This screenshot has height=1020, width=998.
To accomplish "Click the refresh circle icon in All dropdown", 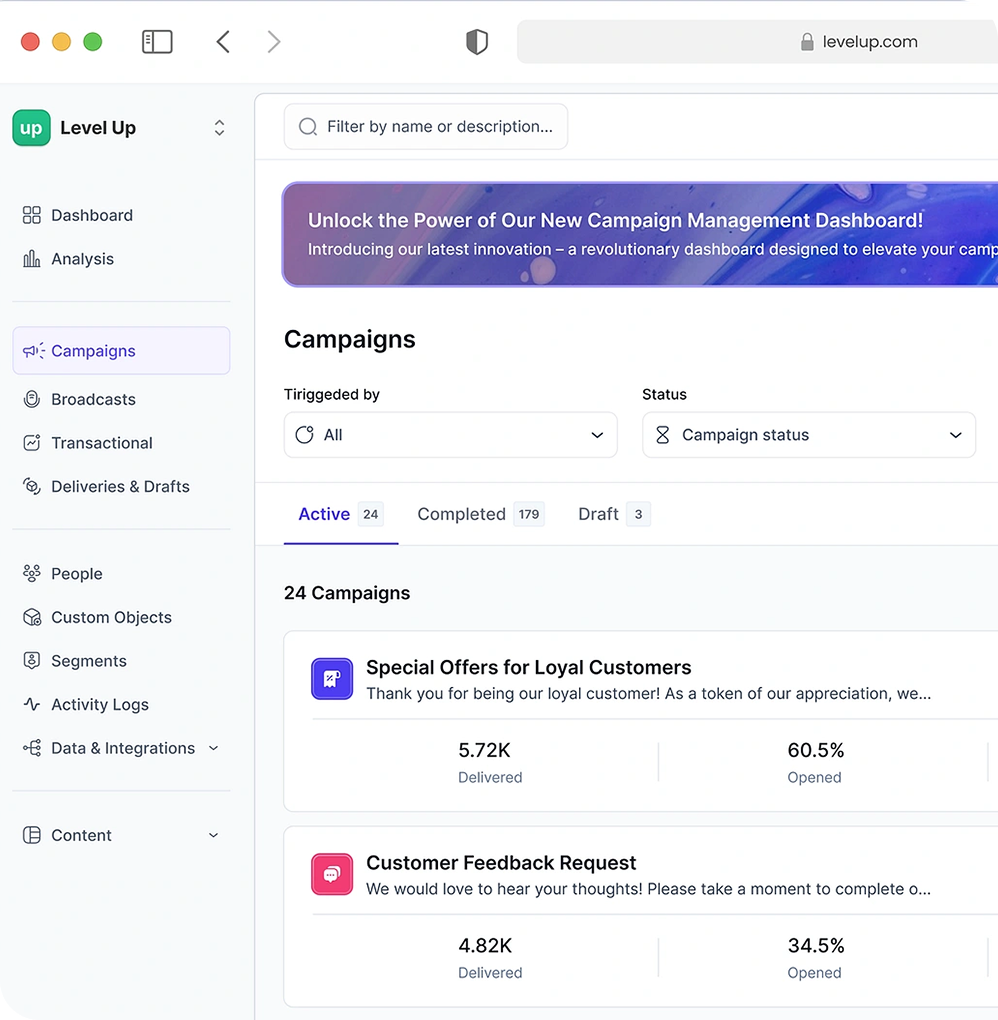I will 304,435.
